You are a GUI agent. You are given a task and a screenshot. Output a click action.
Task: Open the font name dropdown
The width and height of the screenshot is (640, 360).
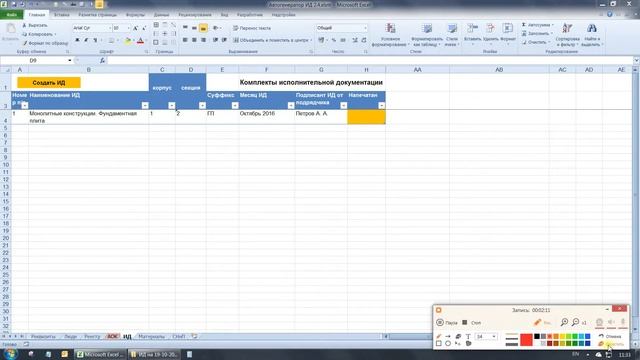110,28
